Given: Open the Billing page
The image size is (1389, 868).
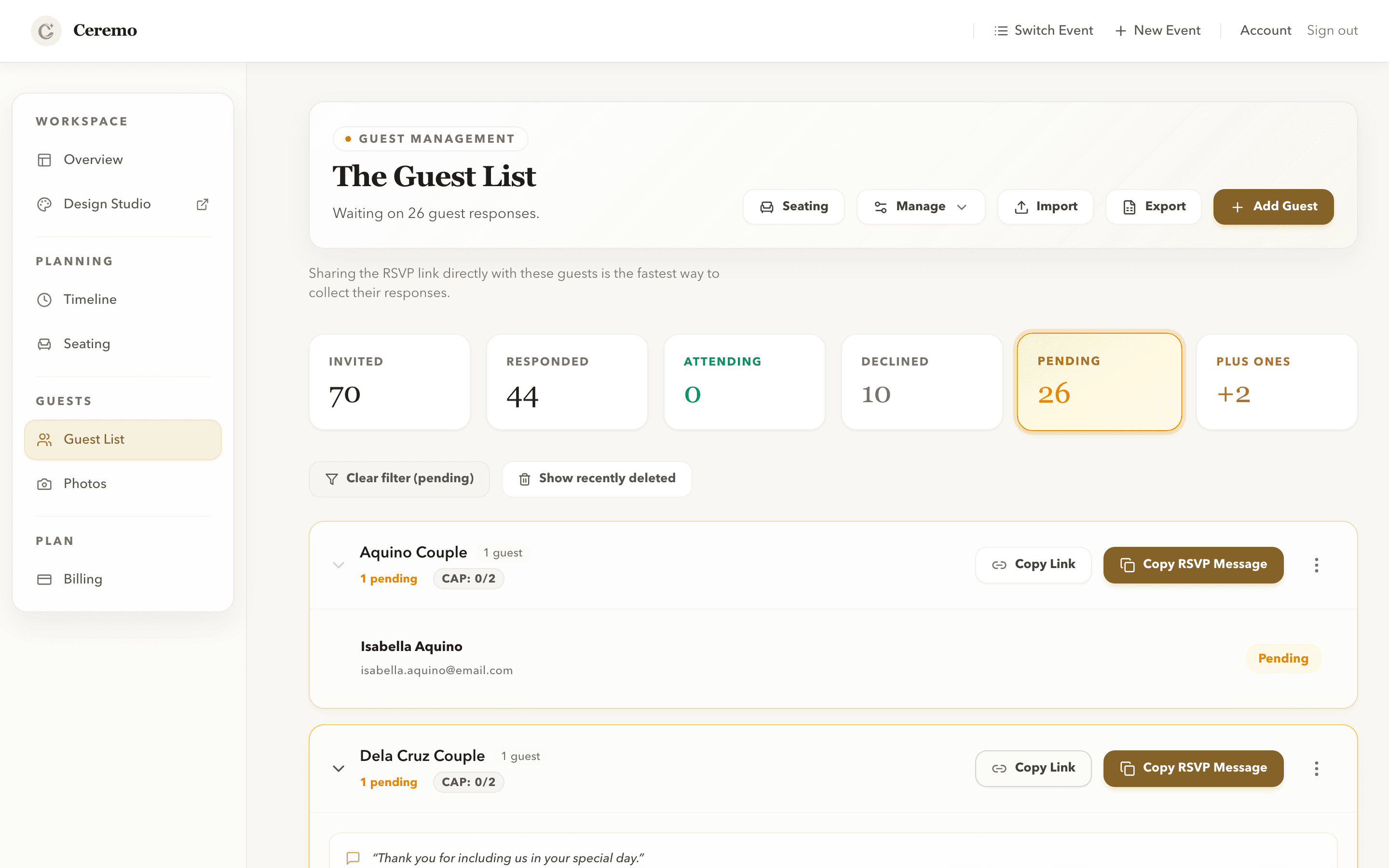Looking at the screenshot, I should pyautogui.click(x=123, y=579).
